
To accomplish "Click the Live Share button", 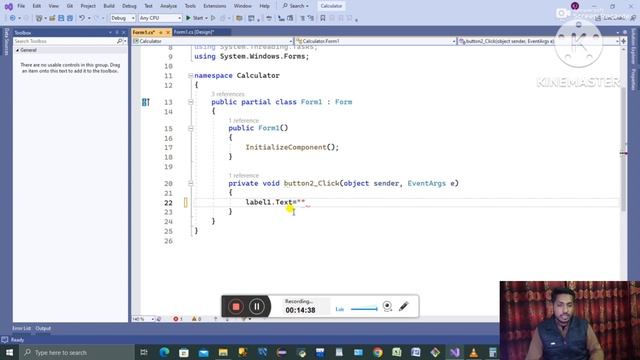I will coord(611,18).
